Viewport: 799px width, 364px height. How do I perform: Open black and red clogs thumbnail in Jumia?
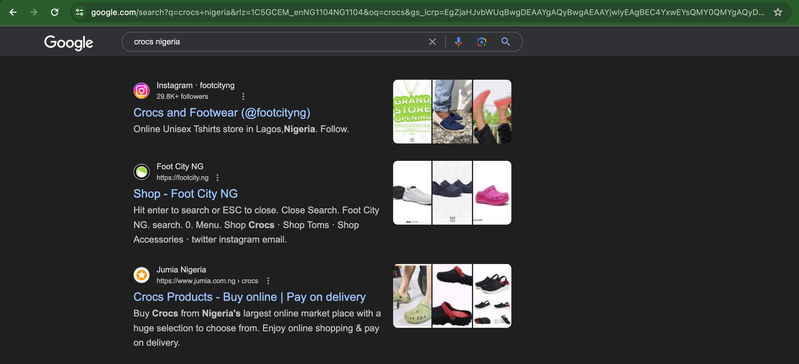point(452,296)
